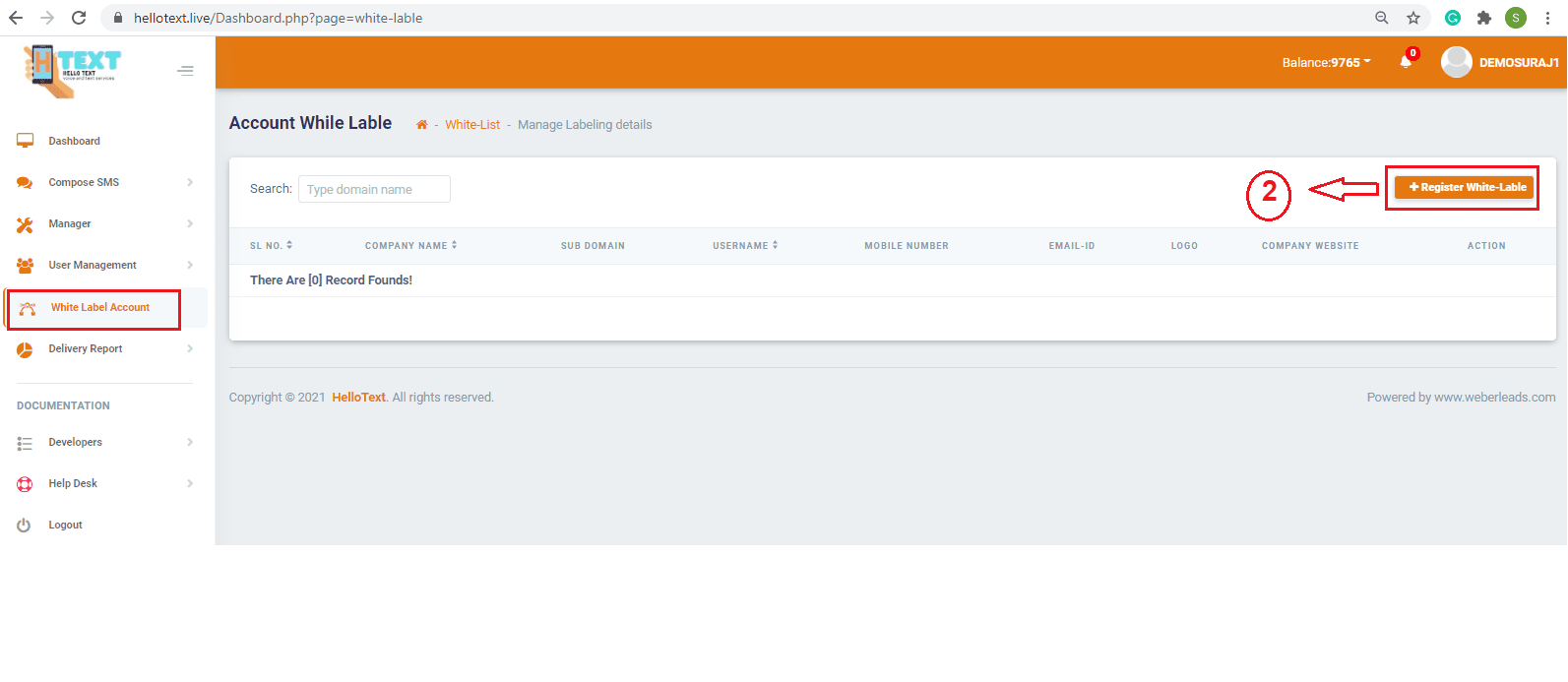The height and width of the screenshot is (682, 1568).
Task: Click Logout in the sidebar
Action: (65, 526)
